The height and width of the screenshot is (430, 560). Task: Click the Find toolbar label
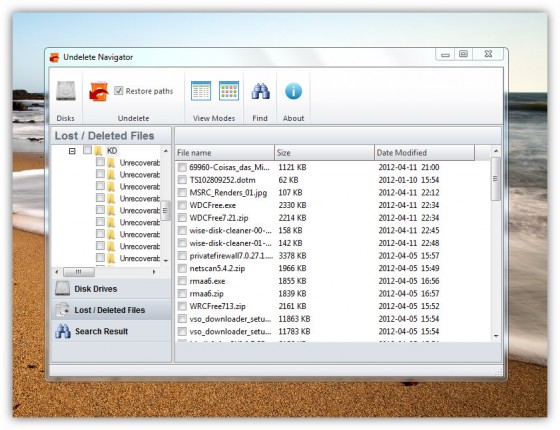260,118
